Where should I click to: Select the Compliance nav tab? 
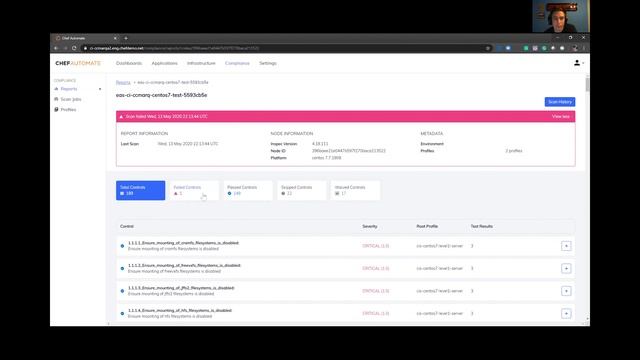[x=237, y=63]
